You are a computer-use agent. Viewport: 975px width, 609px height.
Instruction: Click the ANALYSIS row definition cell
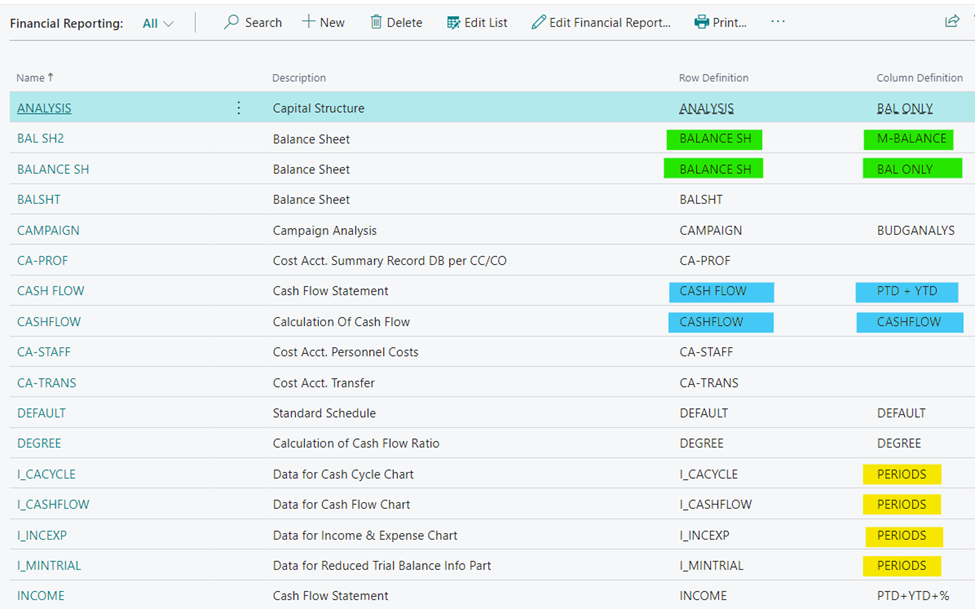click(706, 108)
